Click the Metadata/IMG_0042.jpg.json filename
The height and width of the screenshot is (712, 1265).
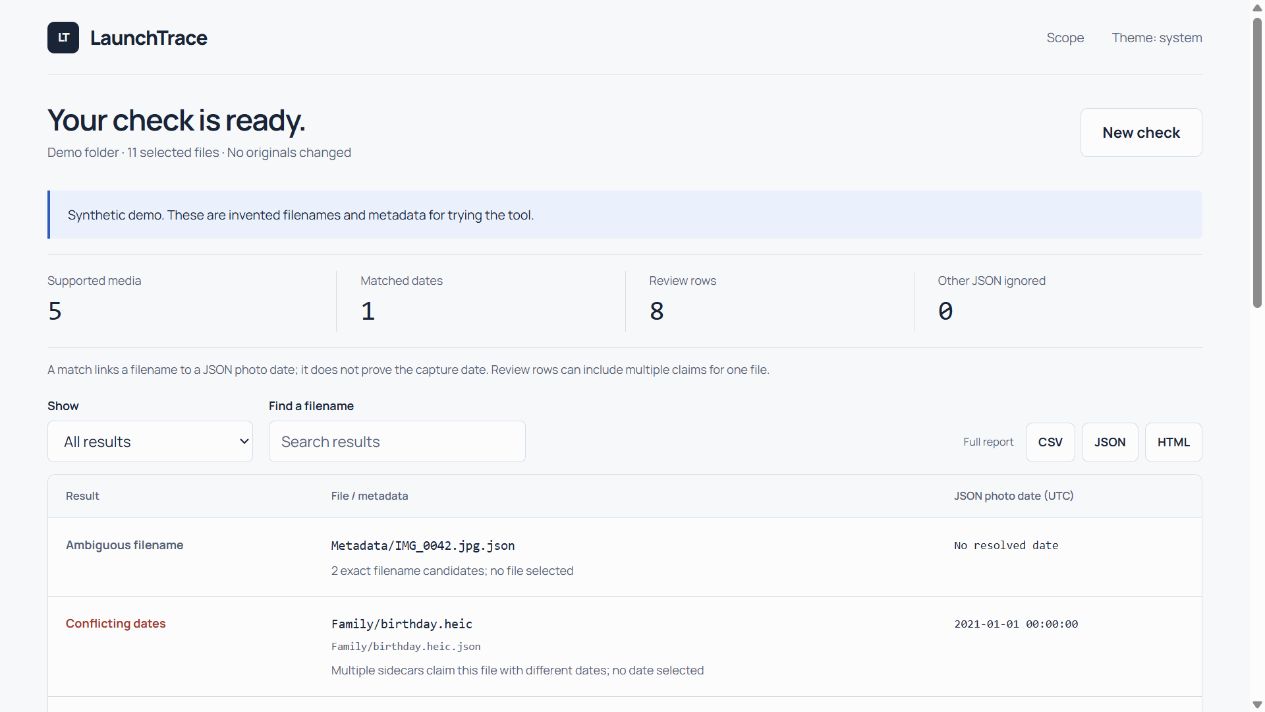[423, 546]
